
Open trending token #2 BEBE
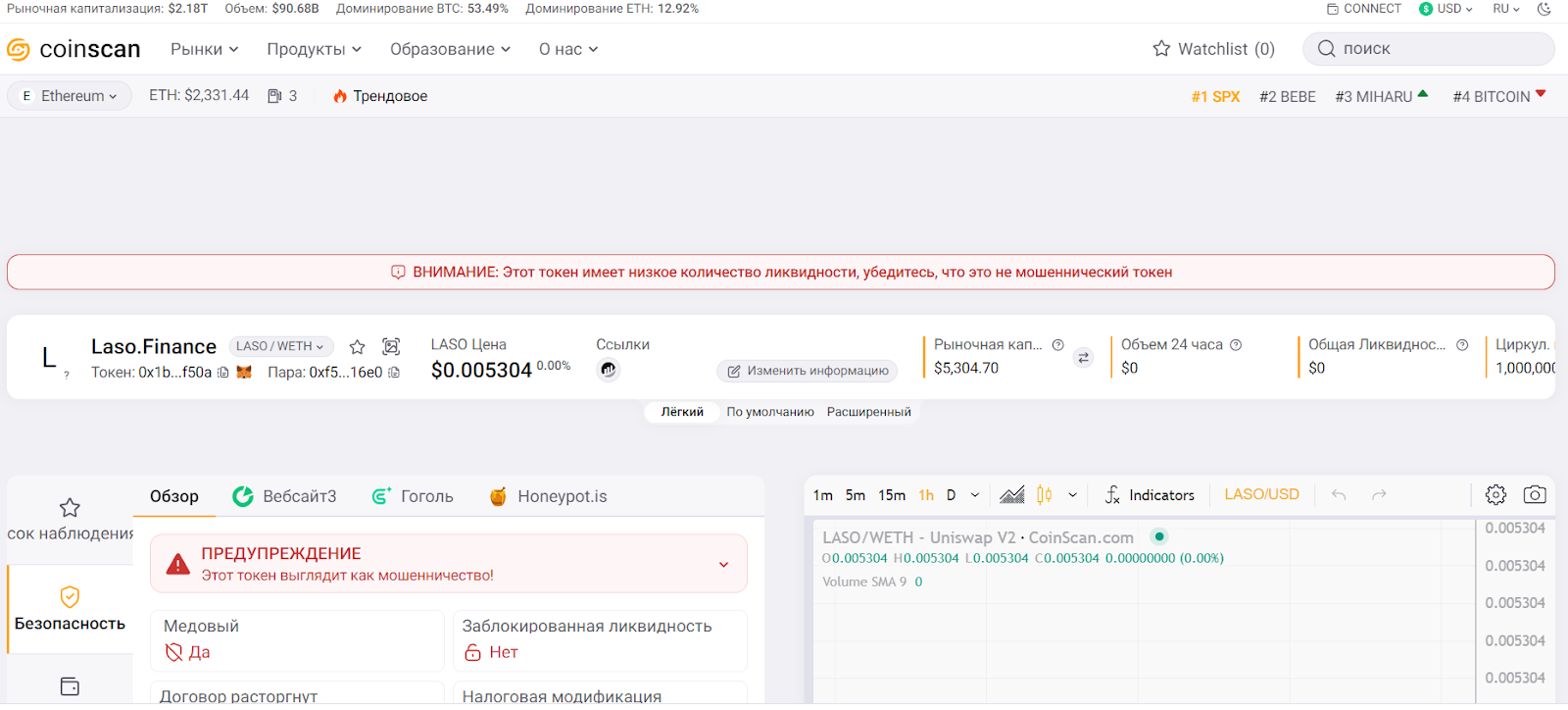pyautogui.click(x=1288, y=97)
